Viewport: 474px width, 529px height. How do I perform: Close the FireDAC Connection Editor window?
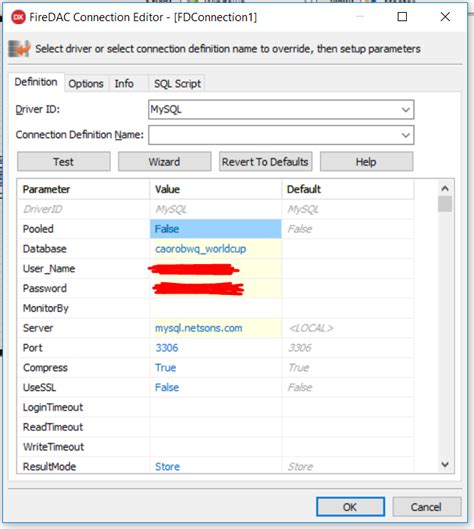pyautogui.click(x=445, y=17)
